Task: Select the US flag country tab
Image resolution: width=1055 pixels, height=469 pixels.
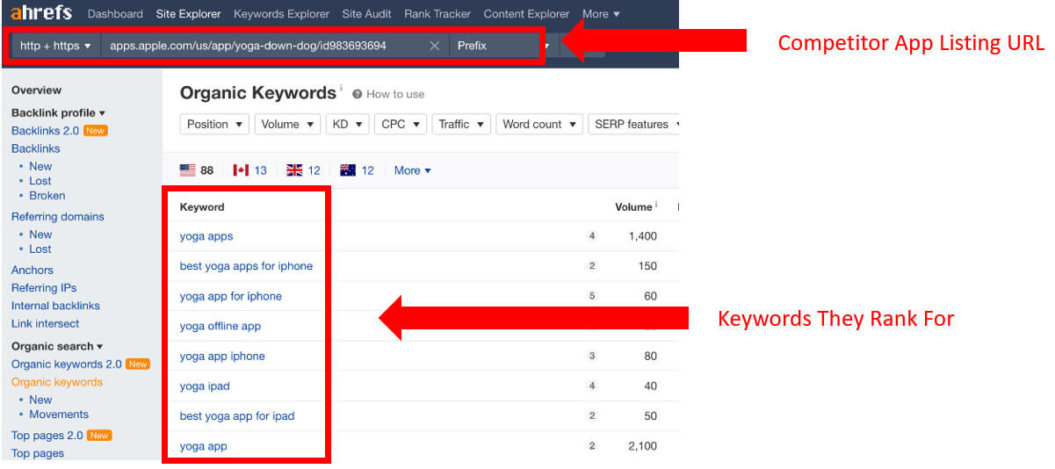Action: tap(196, 170)
